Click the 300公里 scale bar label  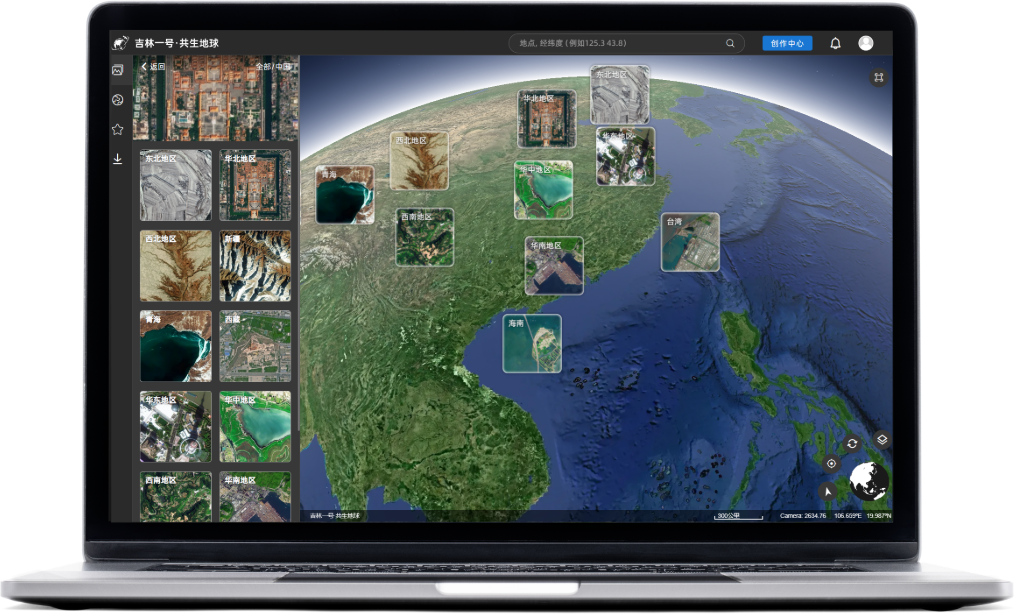point(729,516)
